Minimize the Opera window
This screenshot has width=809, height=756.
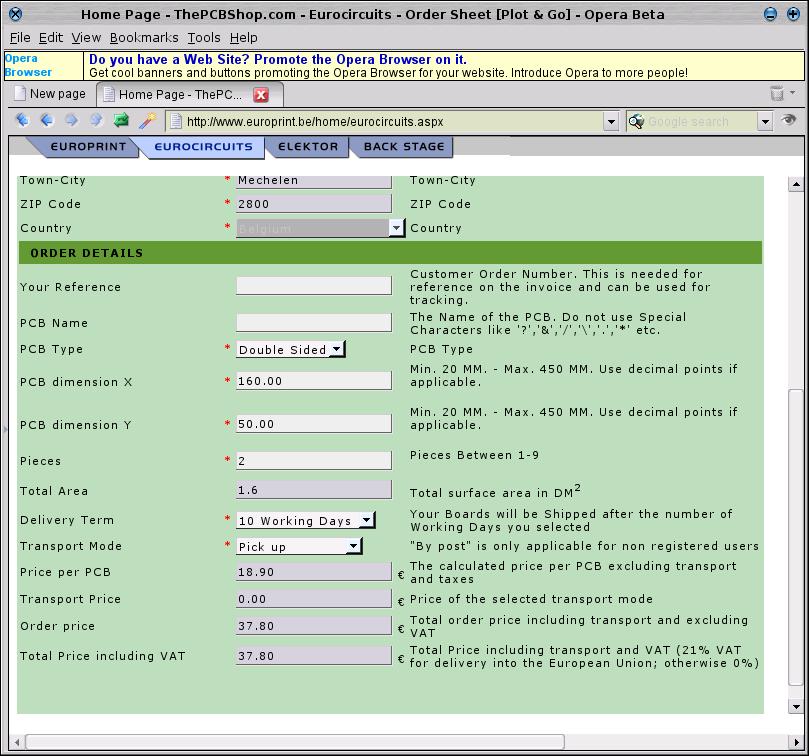point(770,14)
